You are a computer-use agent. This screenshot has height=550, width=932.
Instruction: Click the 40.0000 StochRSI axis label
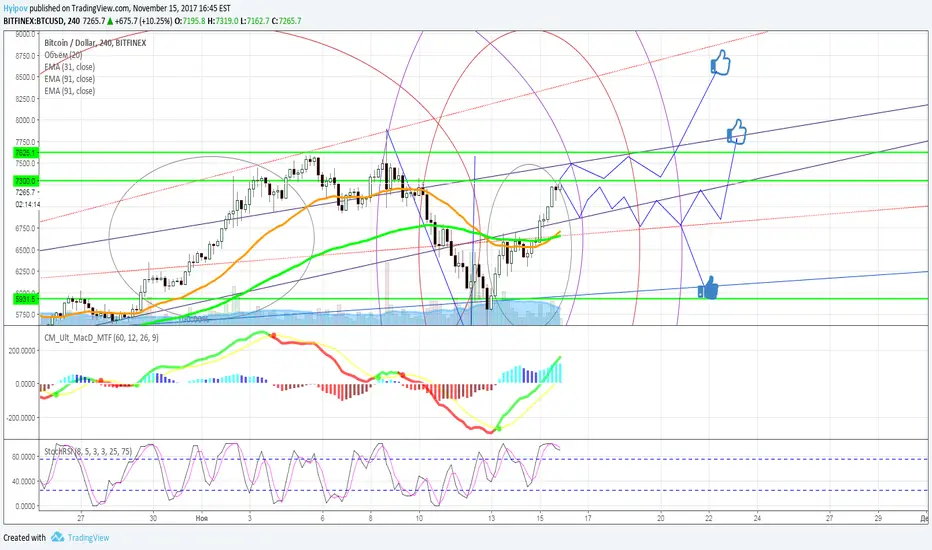(x=25, y=482)
